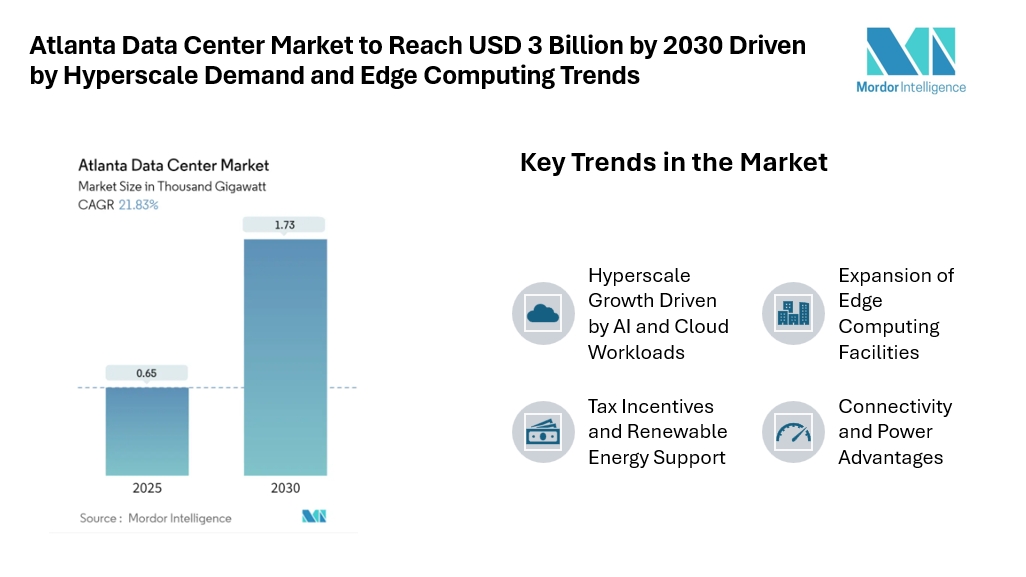Viewport: 1026px width, 577px height.
Task: Click the 0.65 value label
Action: (x=147, y=373)
